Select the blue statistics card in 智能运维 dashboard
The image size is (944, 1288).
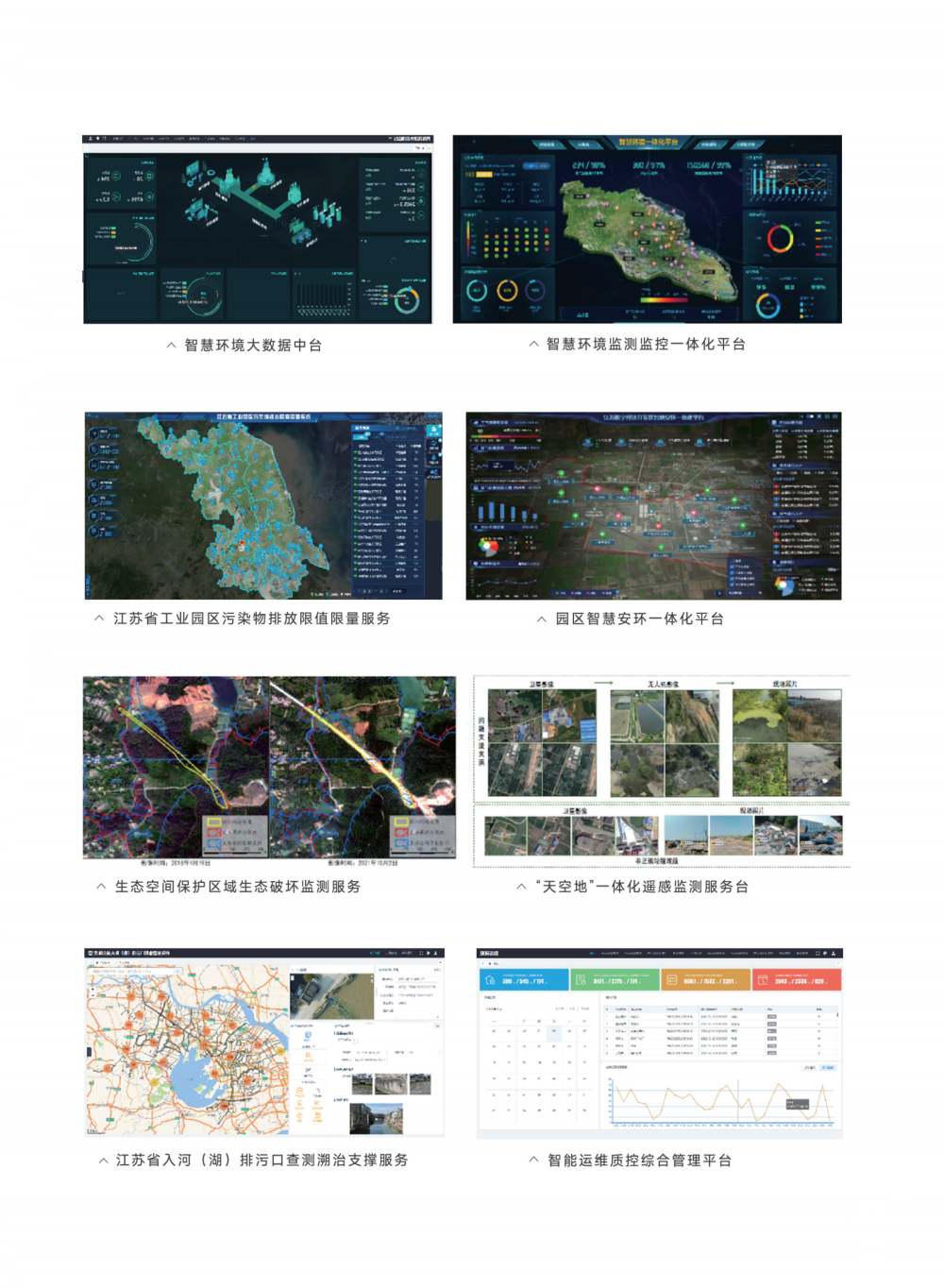click(523, 980)
